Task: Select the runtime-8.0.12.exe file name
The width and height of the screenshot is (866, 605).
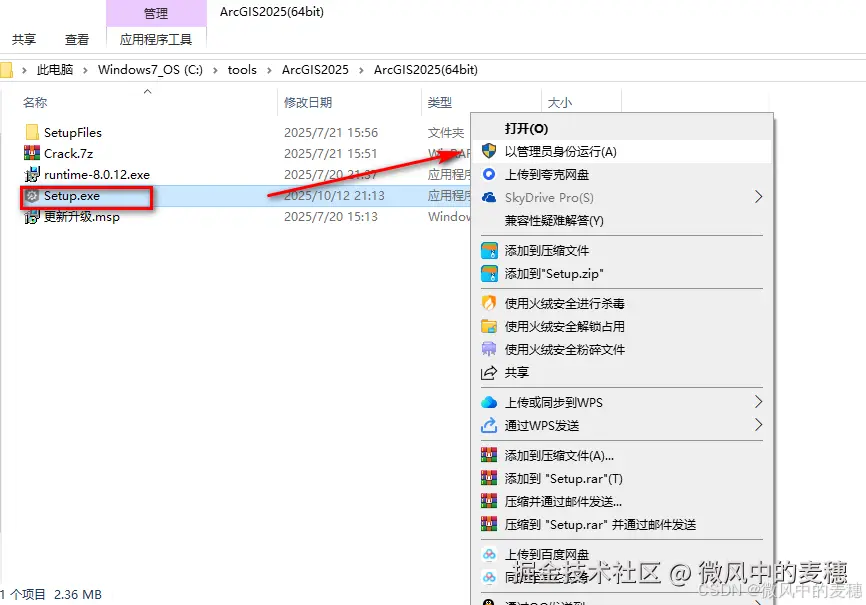Action: [x=97, y=175]
